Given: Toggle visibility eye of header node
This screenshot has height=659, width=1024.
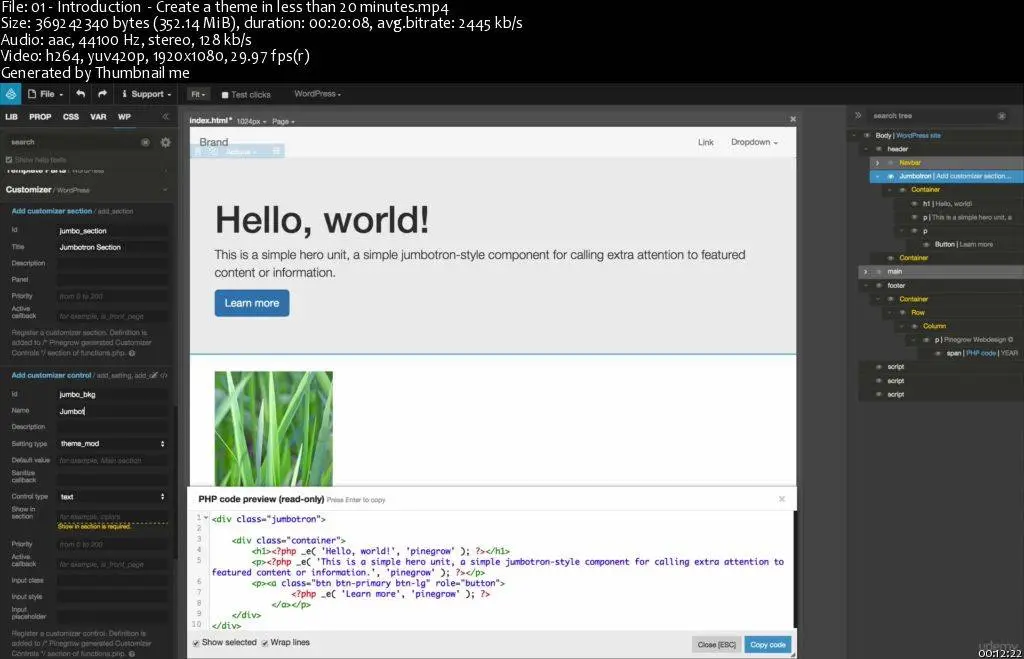Looking at the screenshot, I should pos(878,149).
